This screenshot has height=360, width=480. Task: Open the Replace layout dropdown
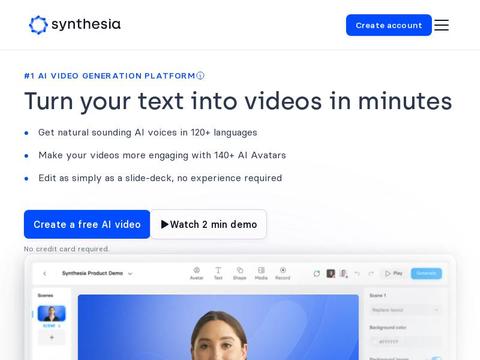click(405, 310)
